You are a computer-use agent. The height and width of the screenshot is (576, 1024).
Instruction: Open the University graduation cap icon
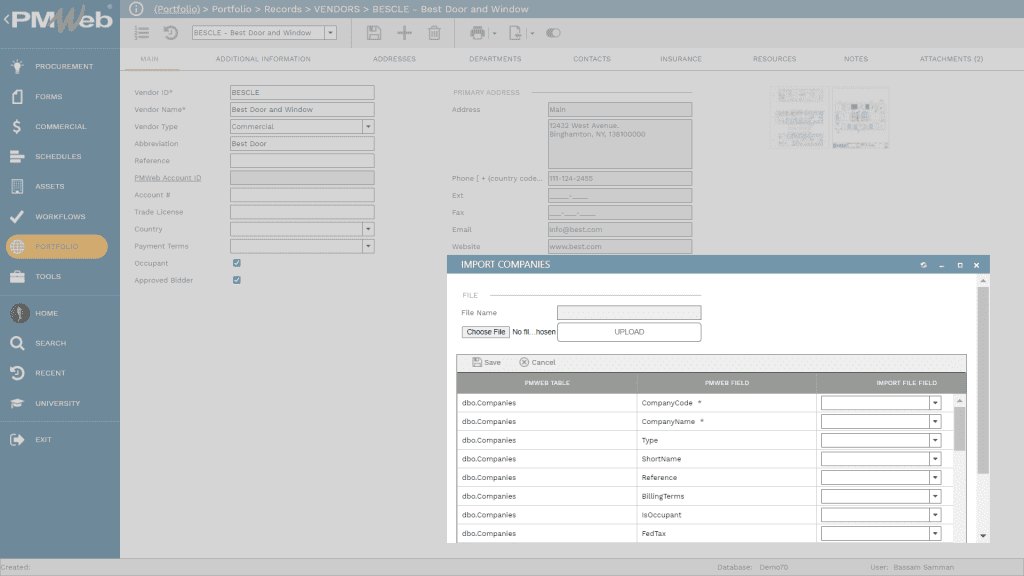pos(18,403)
